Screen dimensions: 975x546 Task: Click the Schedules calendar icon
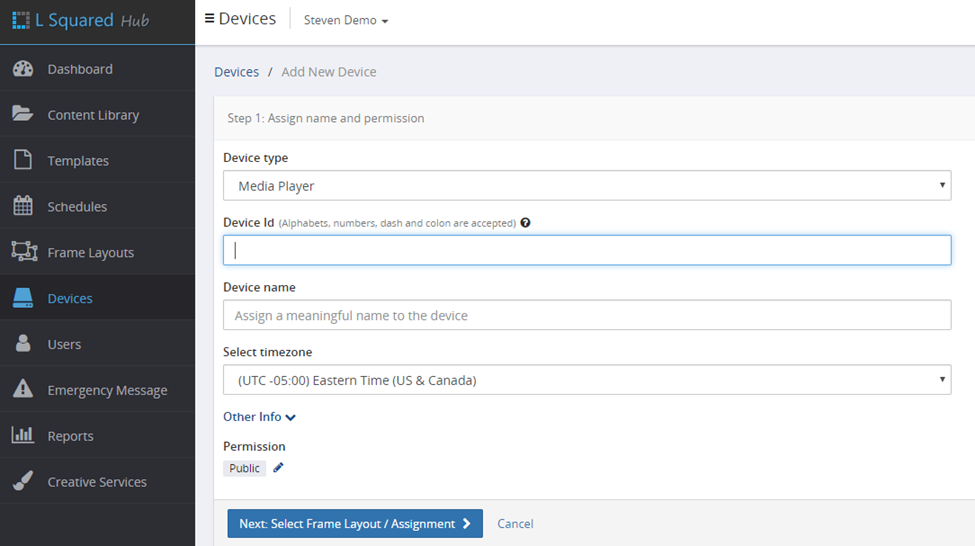tap(22, 206)
